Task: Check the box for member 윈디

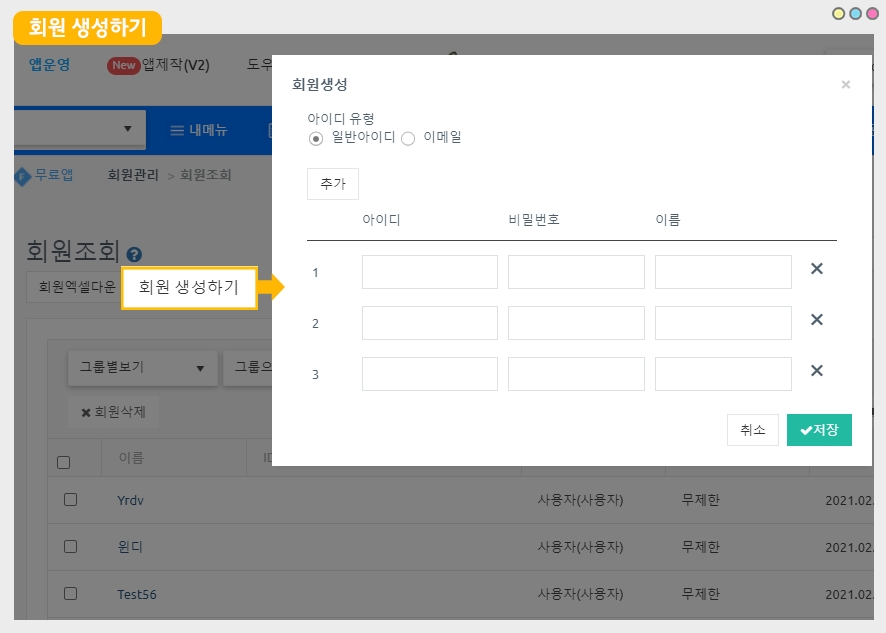Action: click(x=70, y=546)
